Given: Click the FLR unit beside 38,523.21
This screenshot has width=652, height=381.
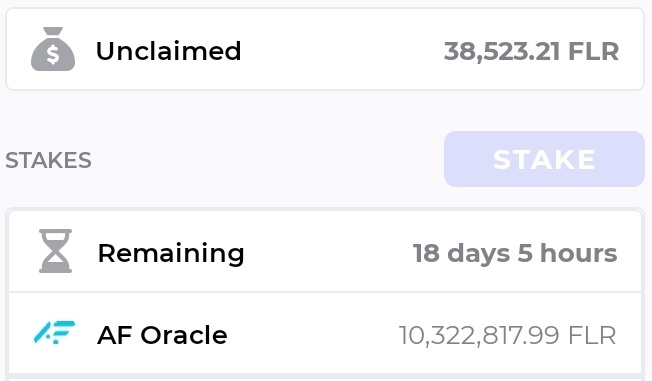Looking at the screenshot, I should pos(594,52).
